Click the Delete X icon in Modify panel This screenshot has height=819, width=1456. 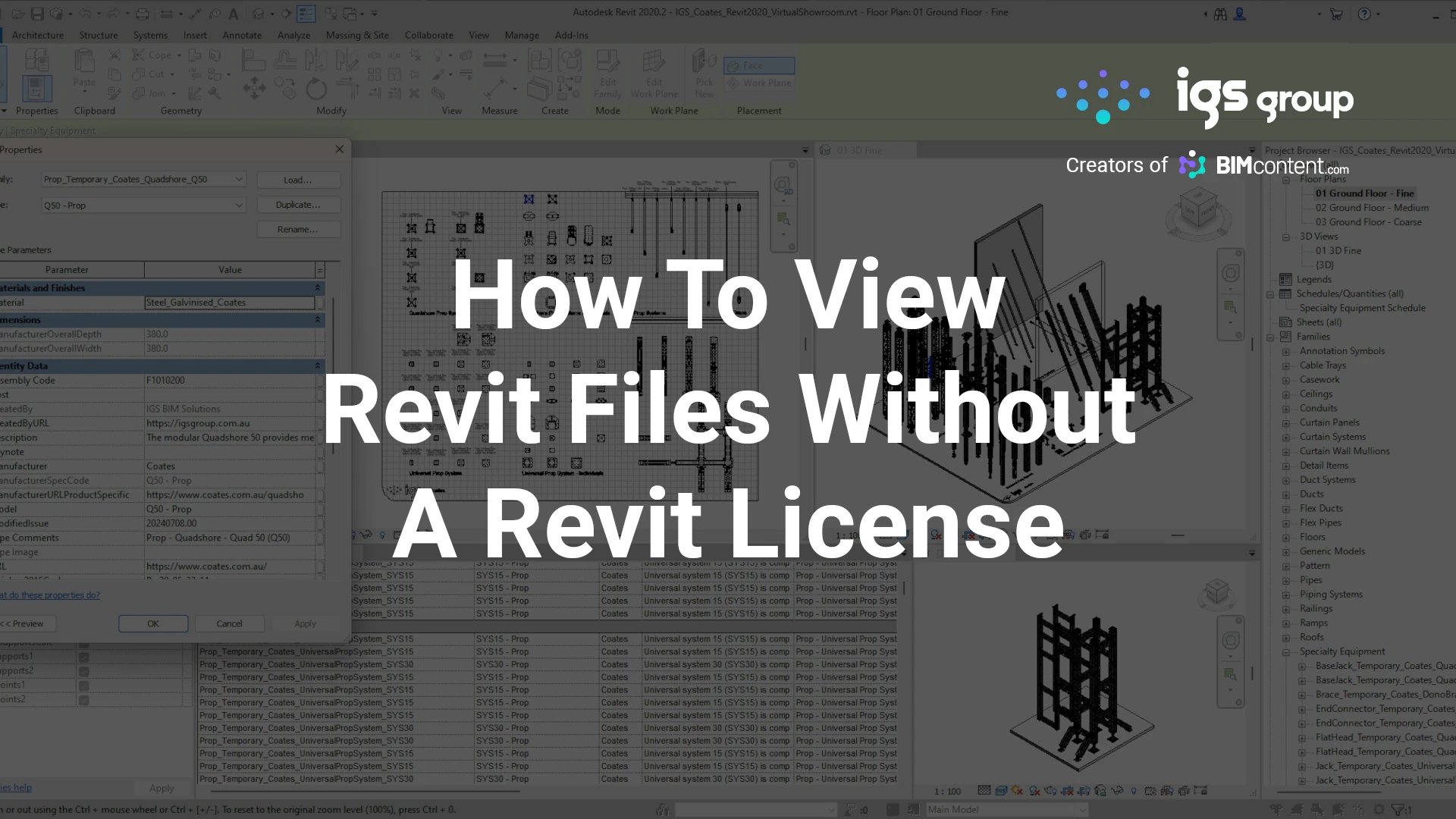point(414,93)
